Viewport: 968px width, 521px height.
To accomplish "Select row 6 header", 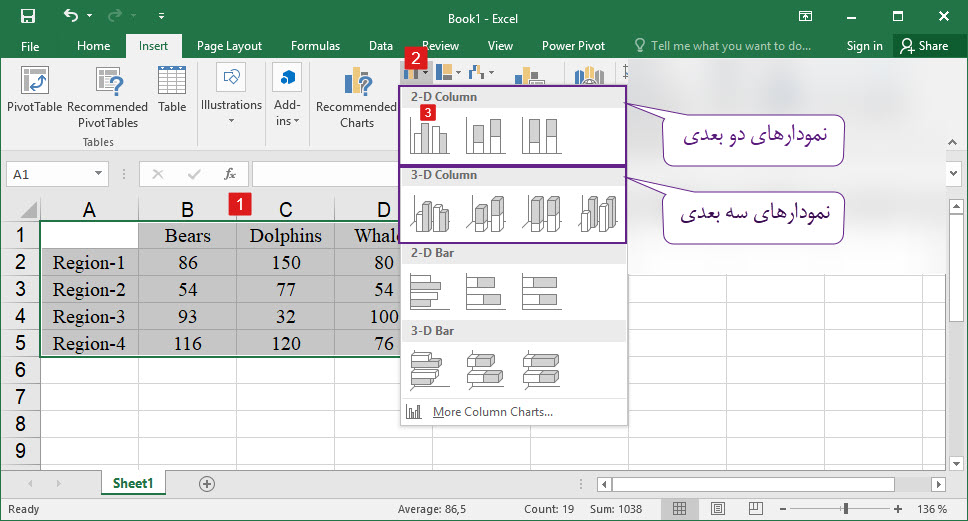I will tap(20, 370).
